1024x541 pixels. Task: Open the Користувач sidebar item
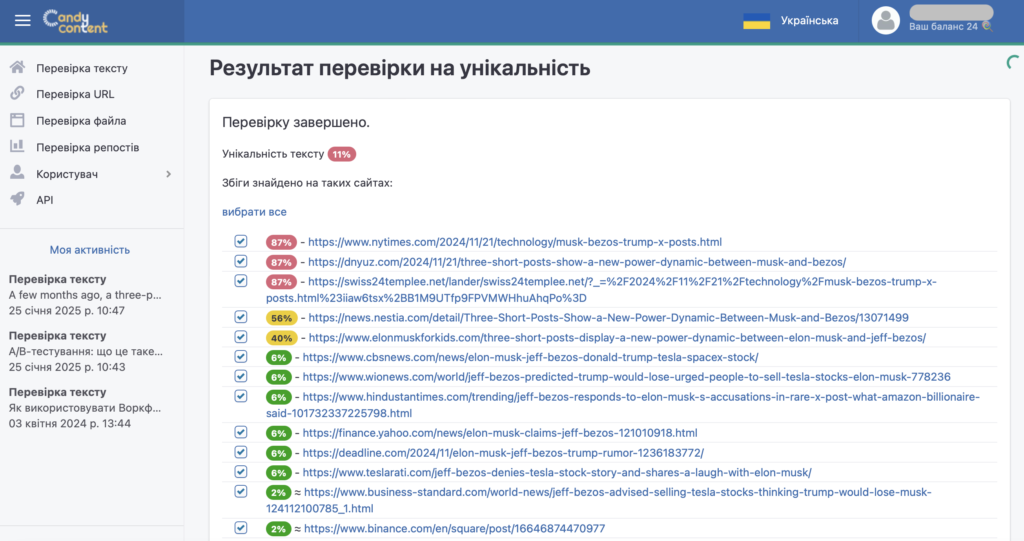click(x=67, y=174)
